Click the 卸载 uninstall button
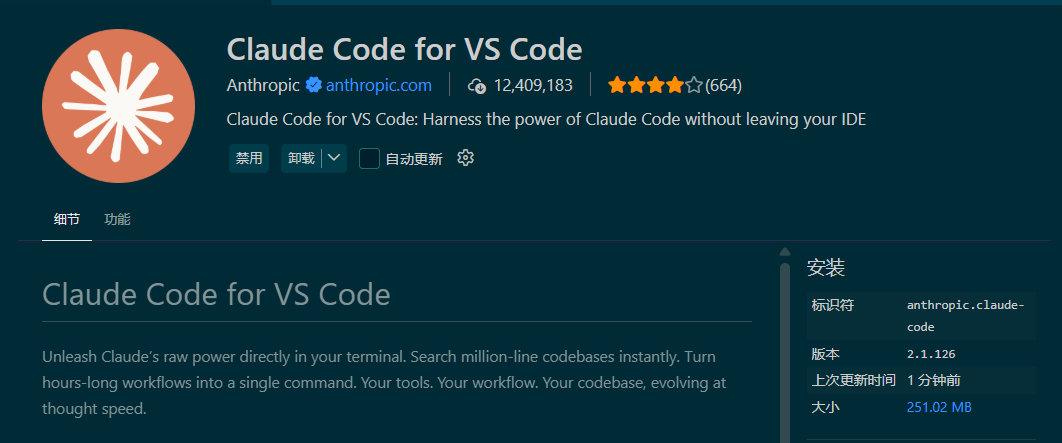 [301, 159]
